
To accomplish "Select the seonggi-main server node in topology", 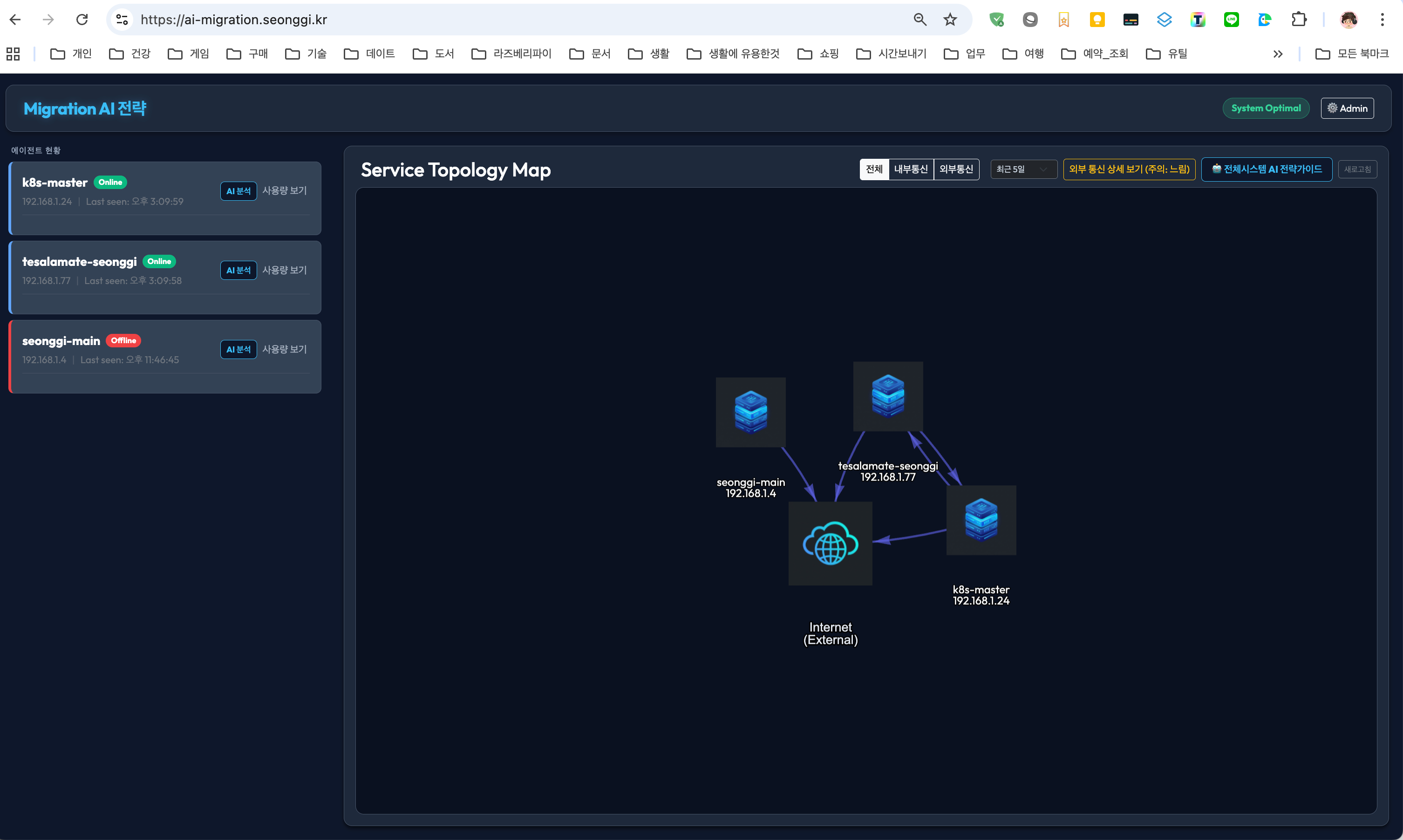I will pyautogui.click(x=750, y=412).
